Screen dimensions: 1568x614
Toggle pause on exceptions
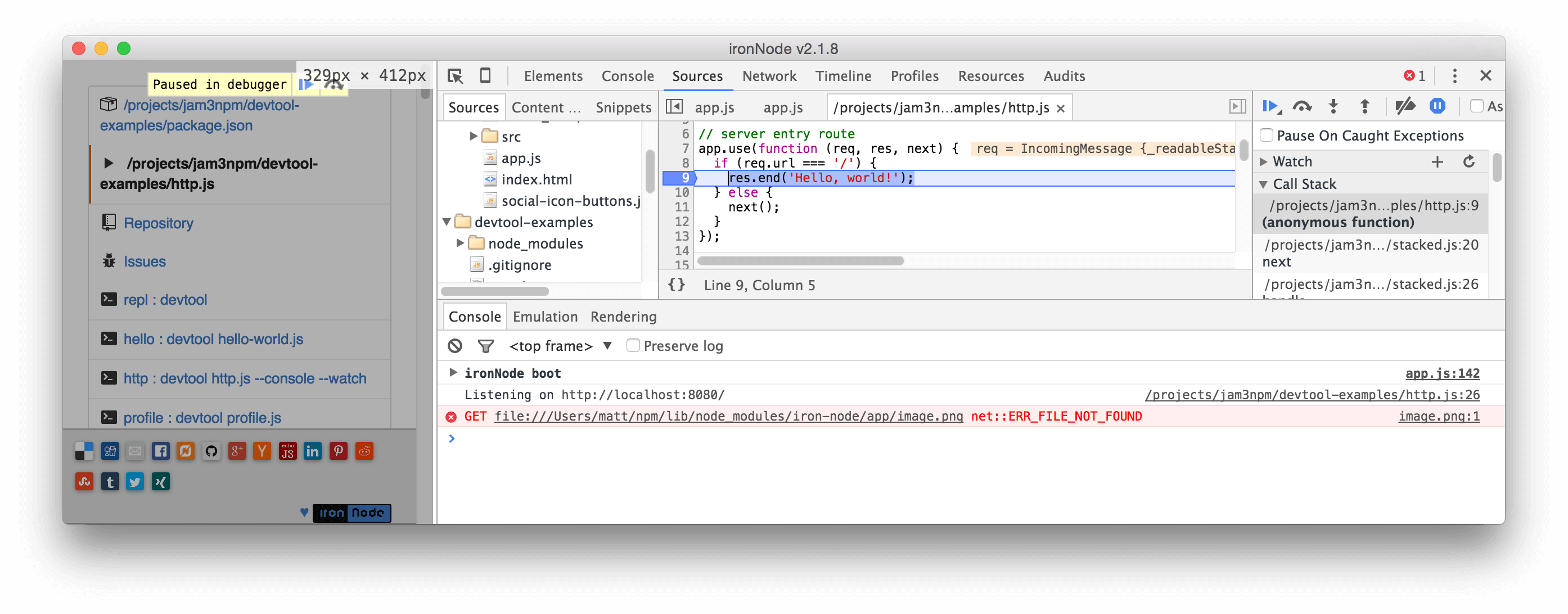[x=1437, y=106]
